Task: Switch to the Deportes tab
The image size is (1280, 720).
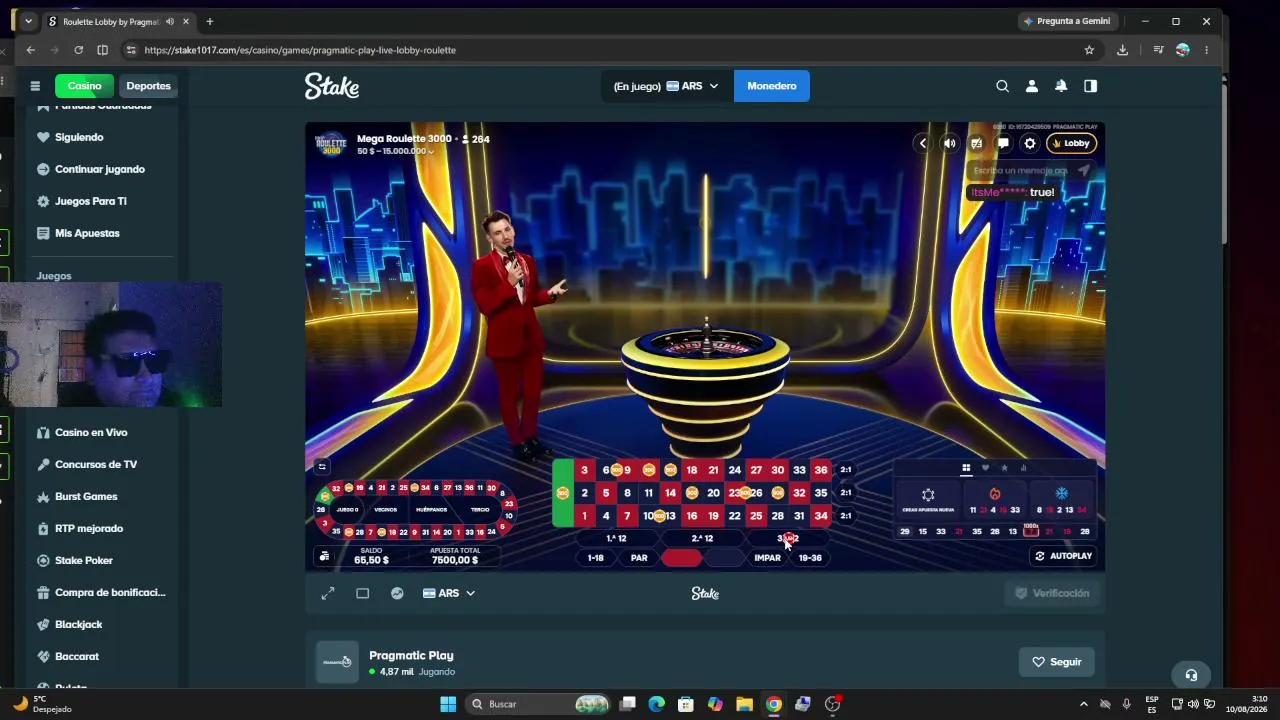Action: pyautogui.click(x=148, y=86)
